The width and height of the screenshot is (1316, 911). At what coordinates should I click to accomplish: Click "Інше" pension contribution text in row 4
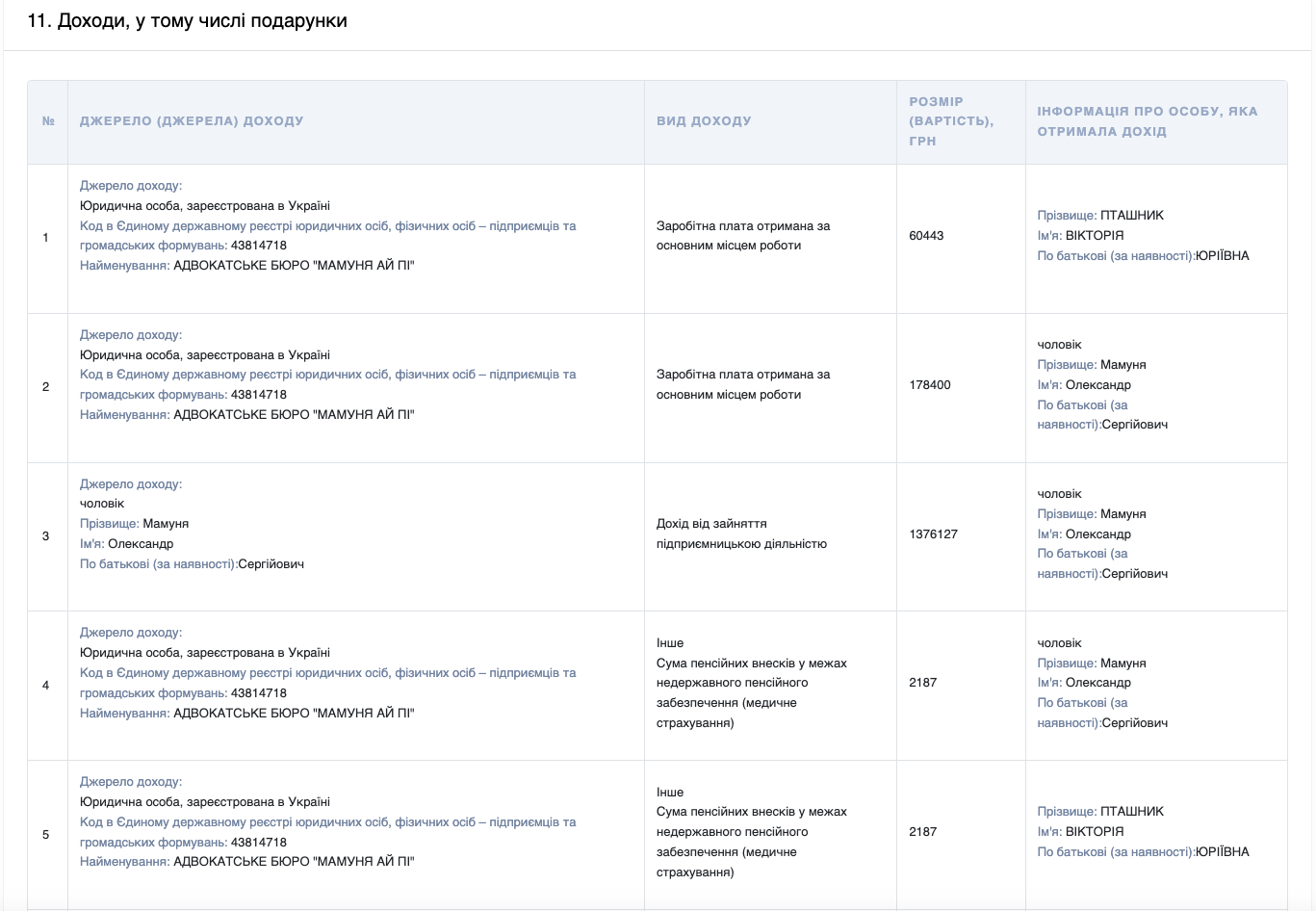coord(752,683)
